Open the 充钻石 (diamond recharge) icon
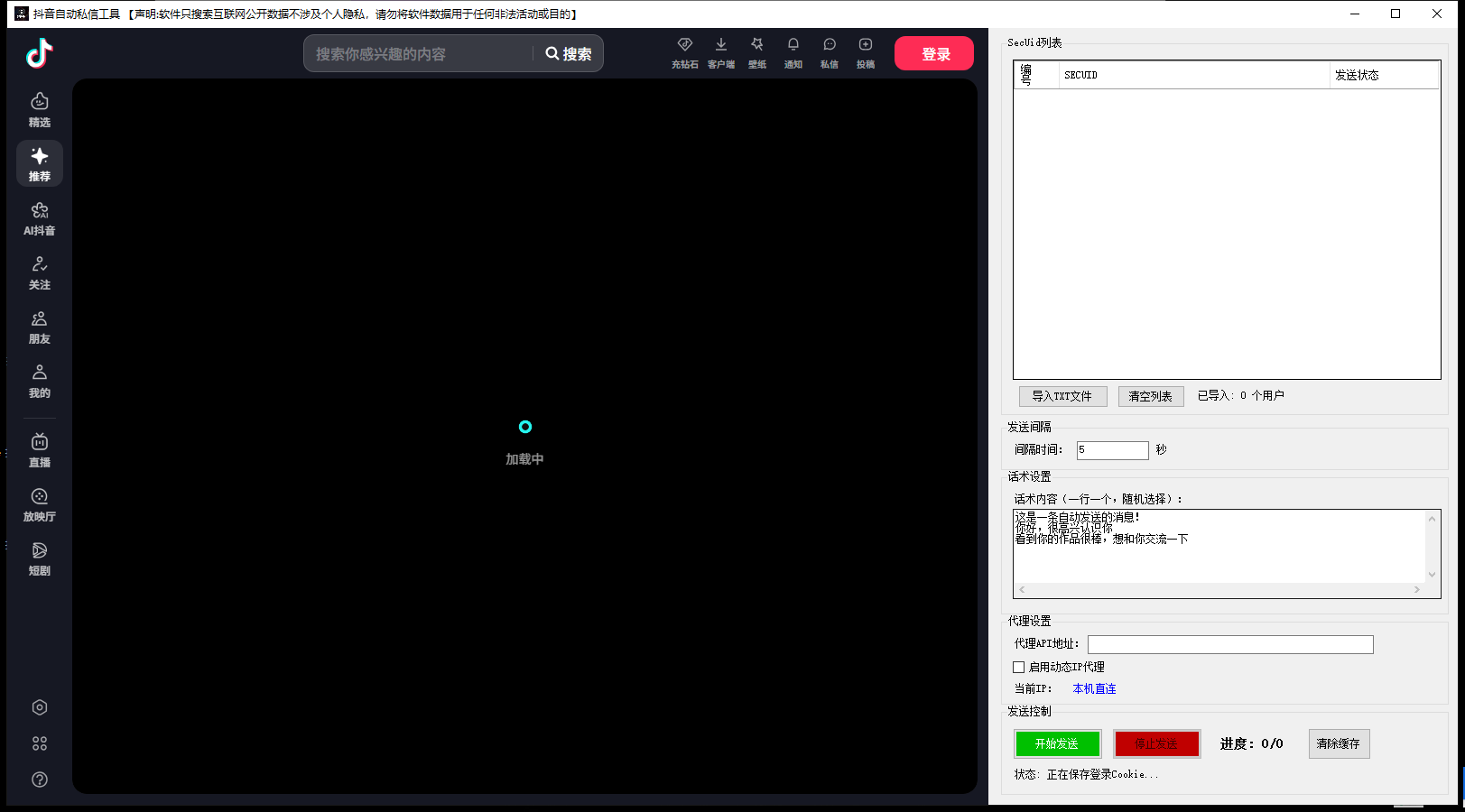Viewport: 1465px width, 812px height. [x=684, y=51]
